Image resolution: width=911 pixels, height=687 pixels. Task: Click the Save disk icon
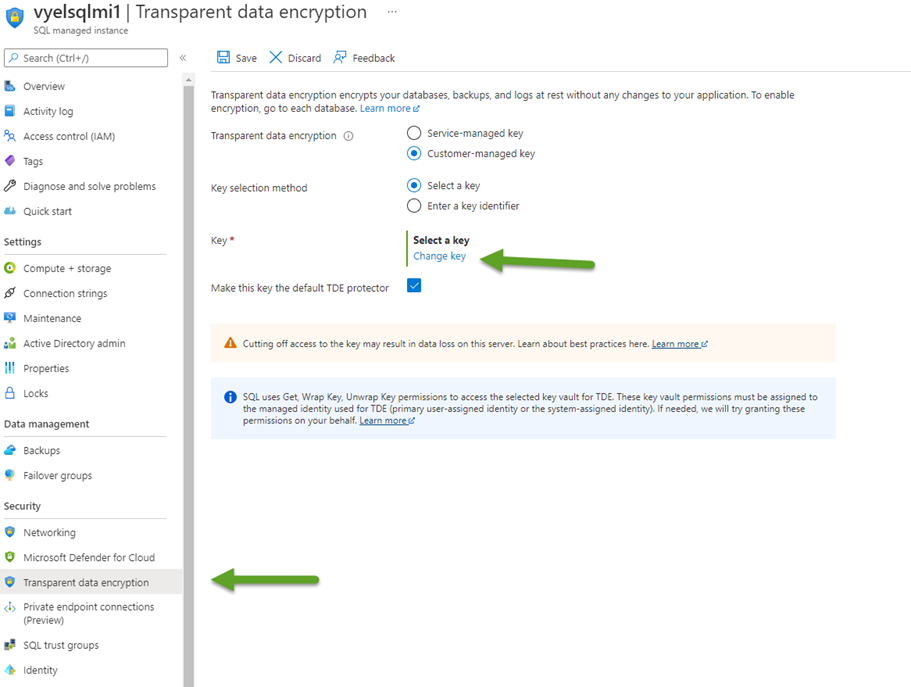pos(223,58)
